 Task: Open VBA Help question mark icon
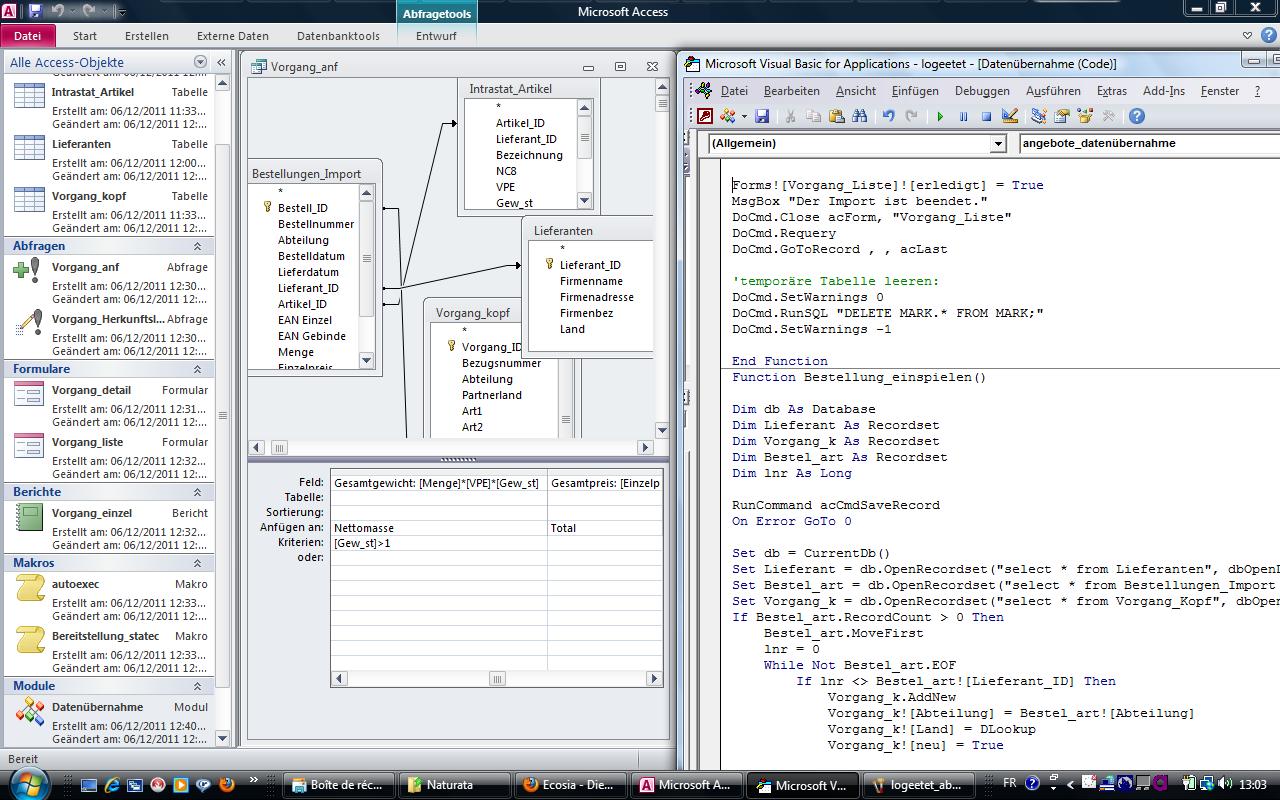pos(1135,116)
